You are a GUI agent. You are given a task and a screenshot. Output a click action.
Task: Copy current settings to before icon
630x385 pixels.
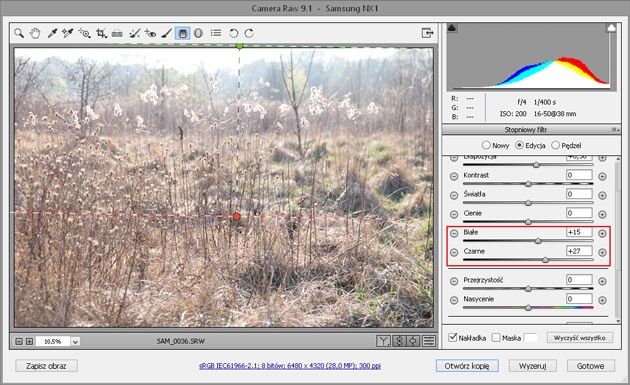[x=413, y=341]
